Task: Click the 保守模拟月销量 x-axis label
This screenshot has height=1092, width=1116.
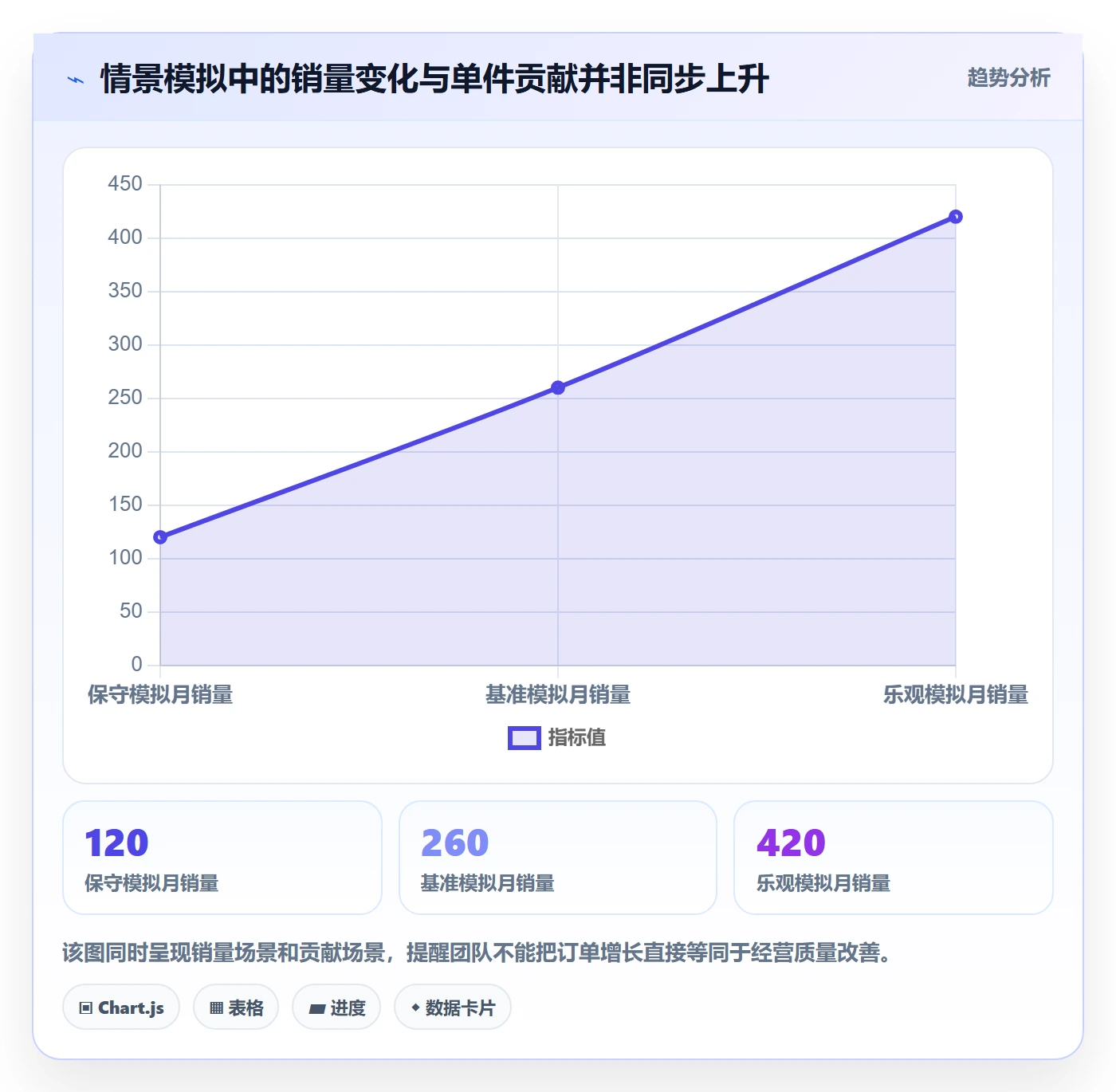Action: 160,695
